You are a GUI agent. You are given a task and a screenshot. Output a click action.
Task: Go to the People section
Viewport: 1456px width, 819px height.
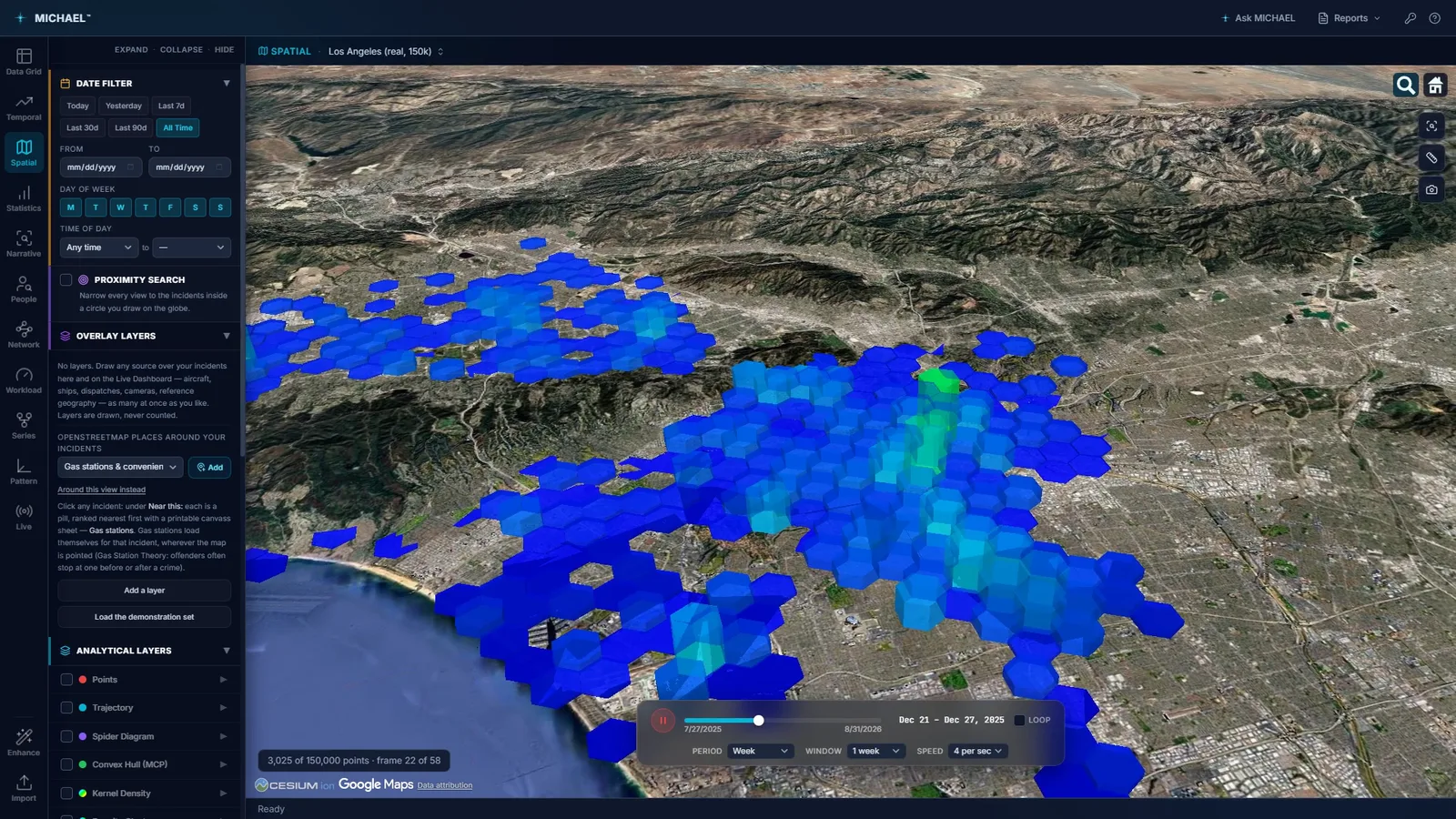coord(24,289)
